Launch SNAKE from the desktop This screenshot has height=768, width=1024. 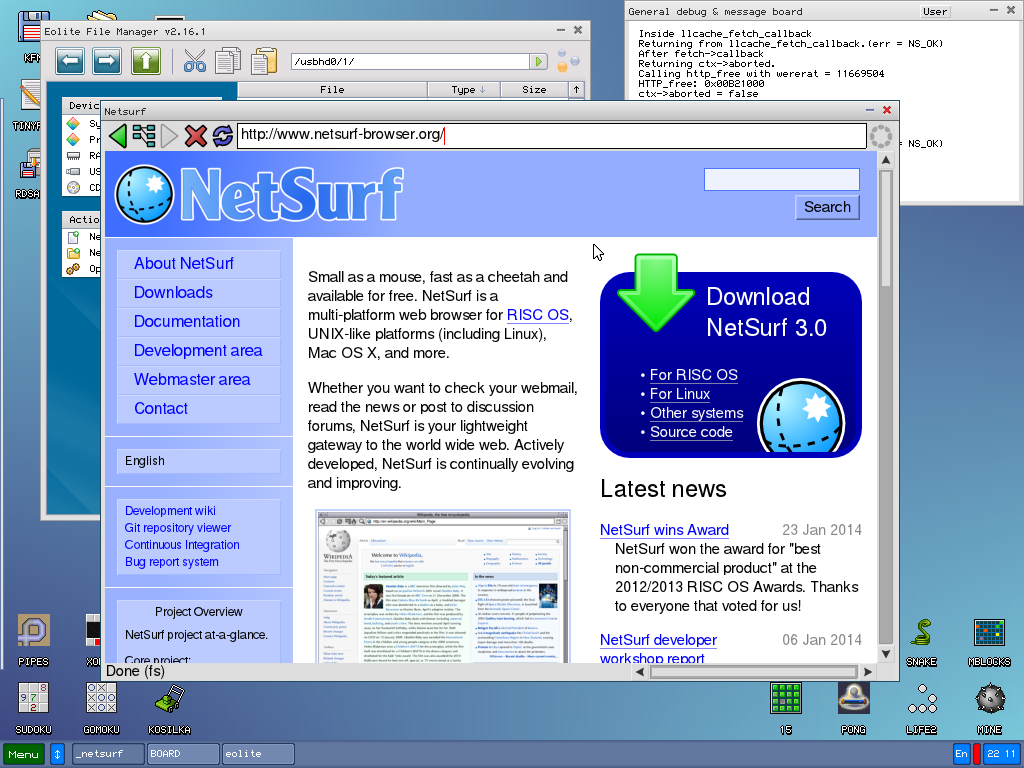921,633
